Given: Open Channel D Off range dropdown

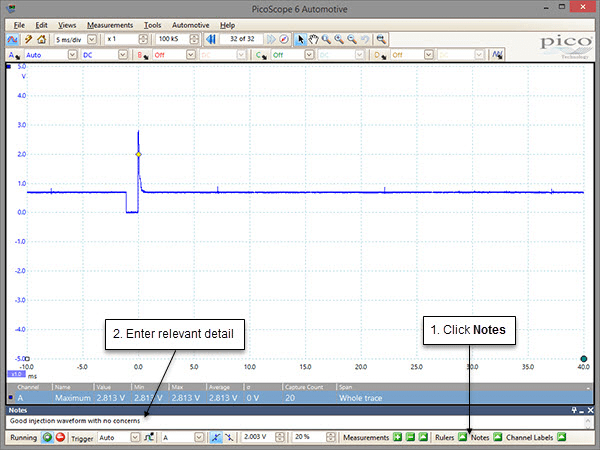Looking at the screenshot, I should [x=429, y=55].
